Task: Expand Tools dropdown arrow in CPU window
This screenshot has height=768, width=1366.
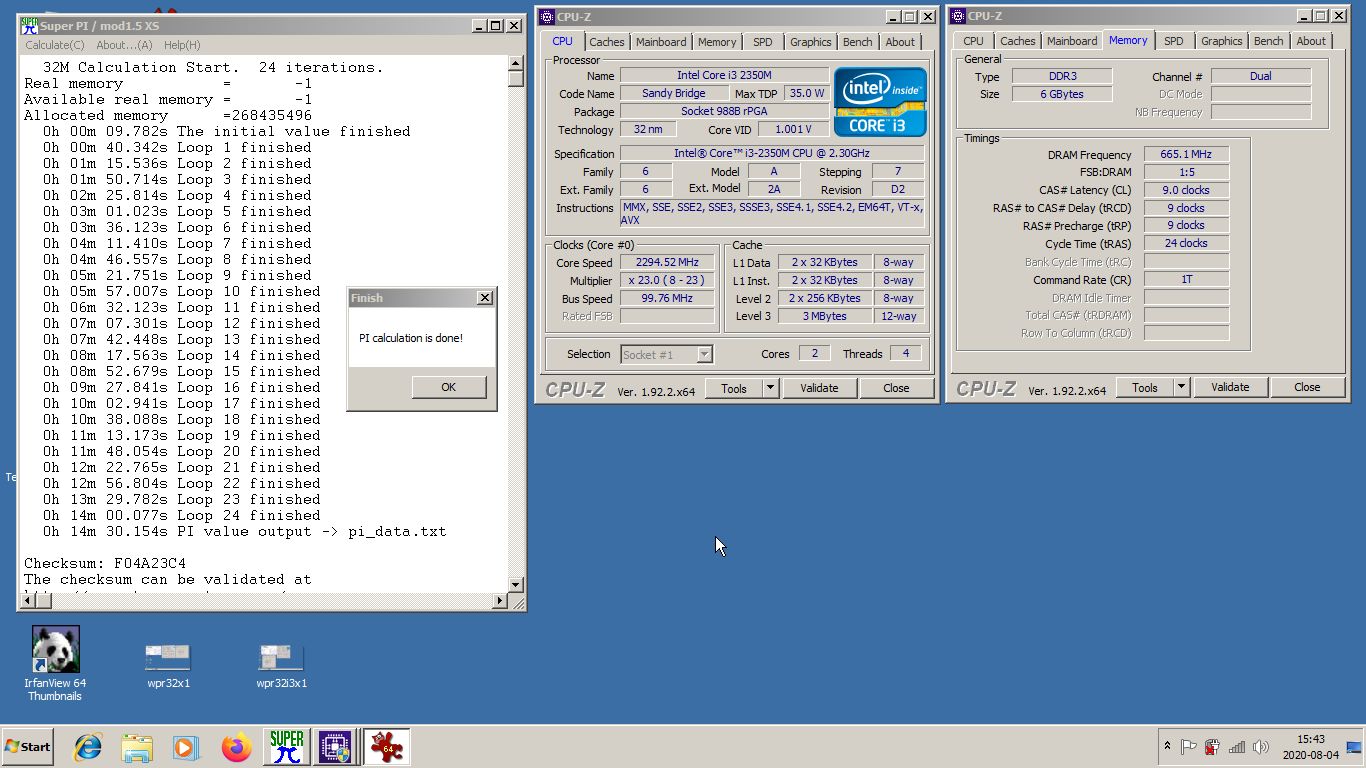Action: tap(770, 388)
